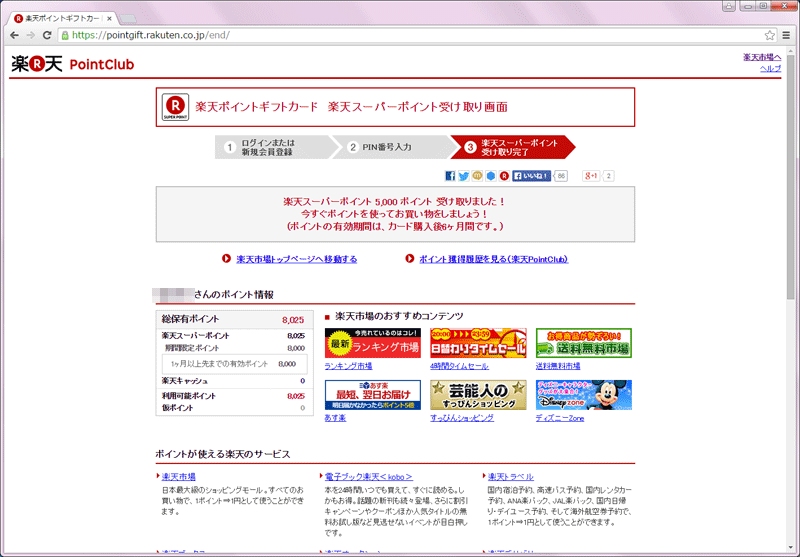Reload the page with the refresh icon
This screenshot has width=800, height=557.
[x=47, y=35]
